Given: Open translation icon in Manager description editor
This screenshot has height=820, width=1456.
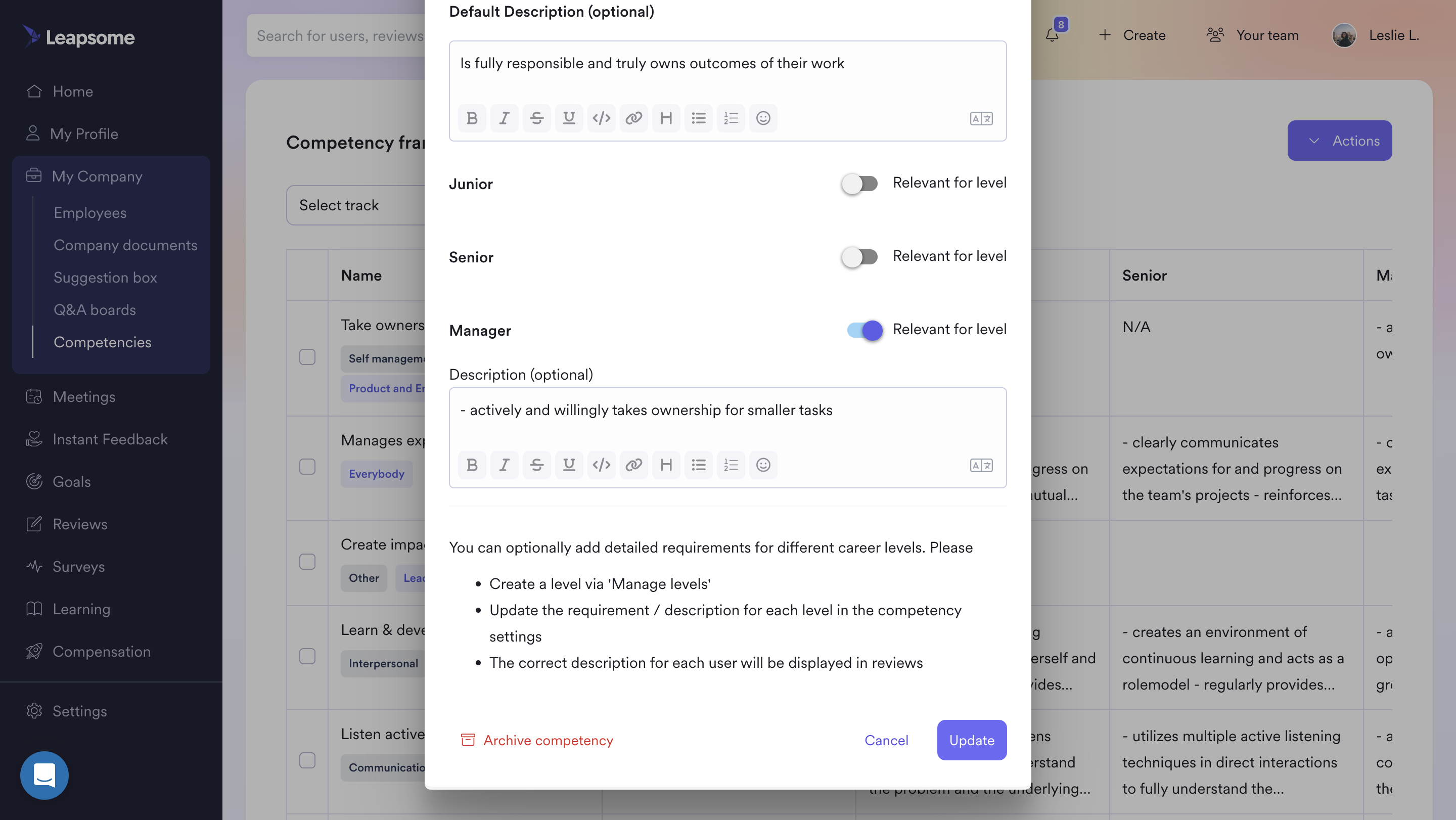Looking at the screenshot, I should [x=981, y=466].
